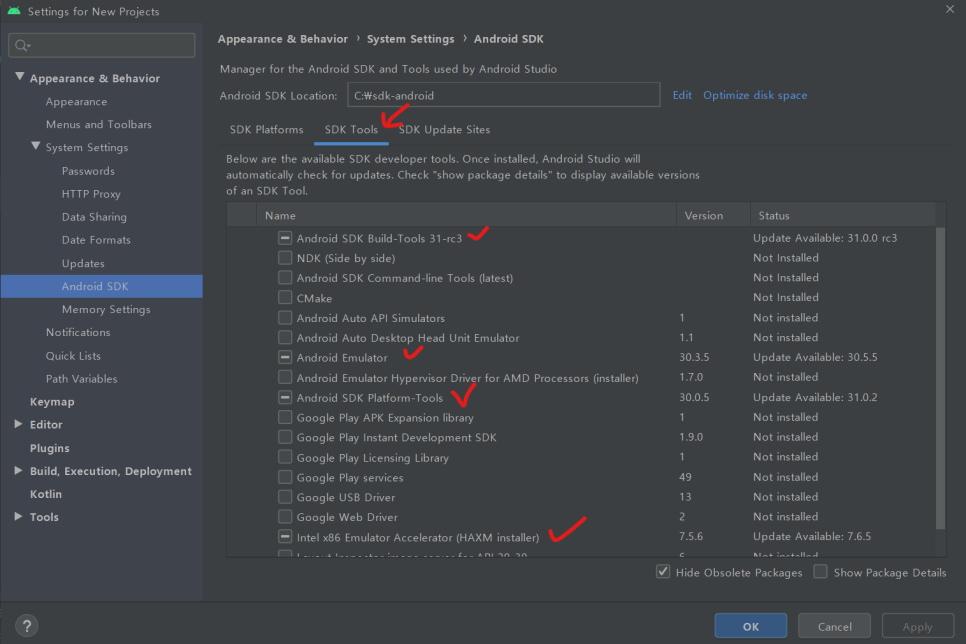Check Android Emulator Hypervisor Driver for AMD

tap(285, 377)
